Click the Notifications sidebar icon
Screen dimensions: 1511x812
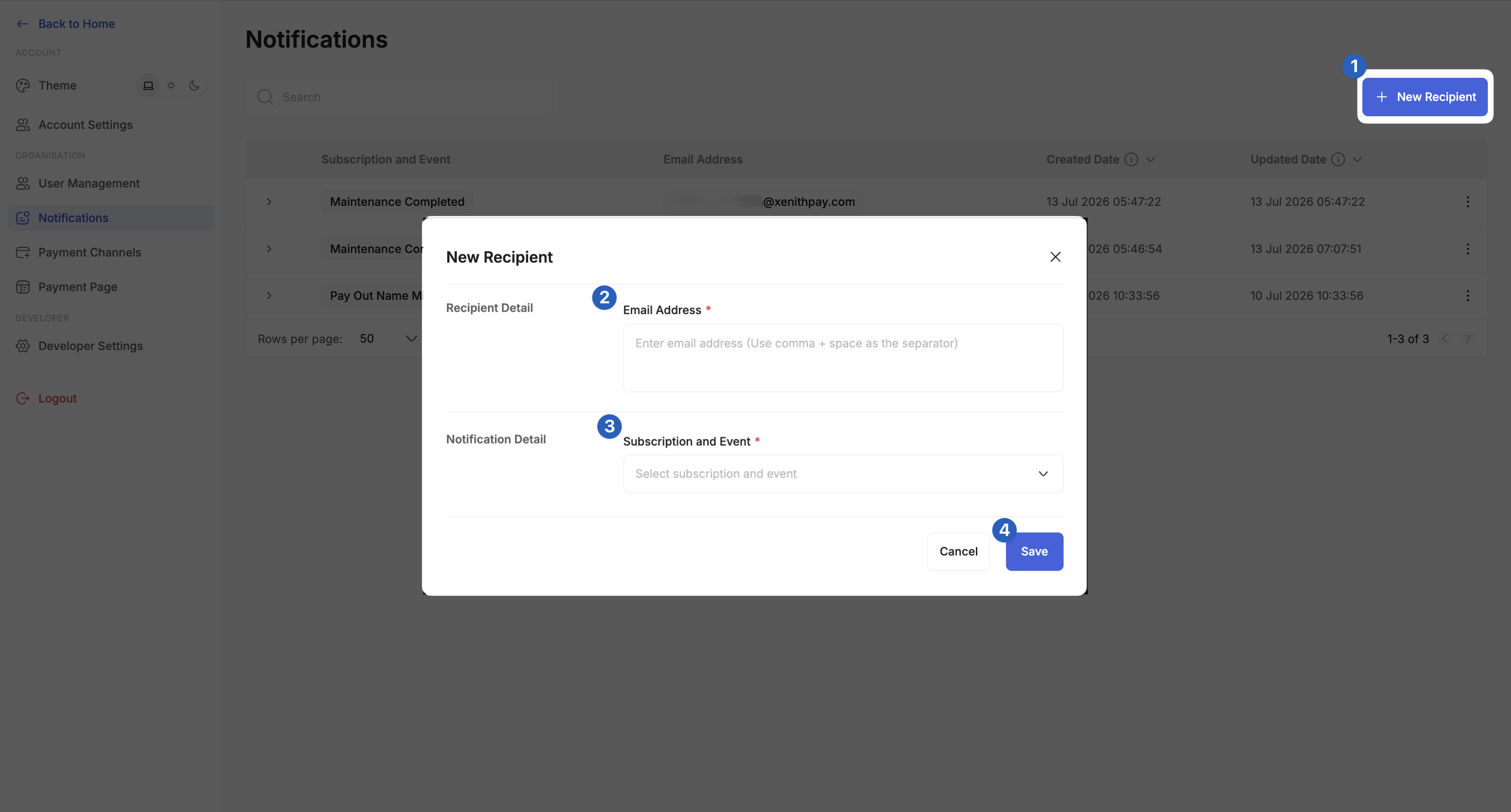(23, 218)
